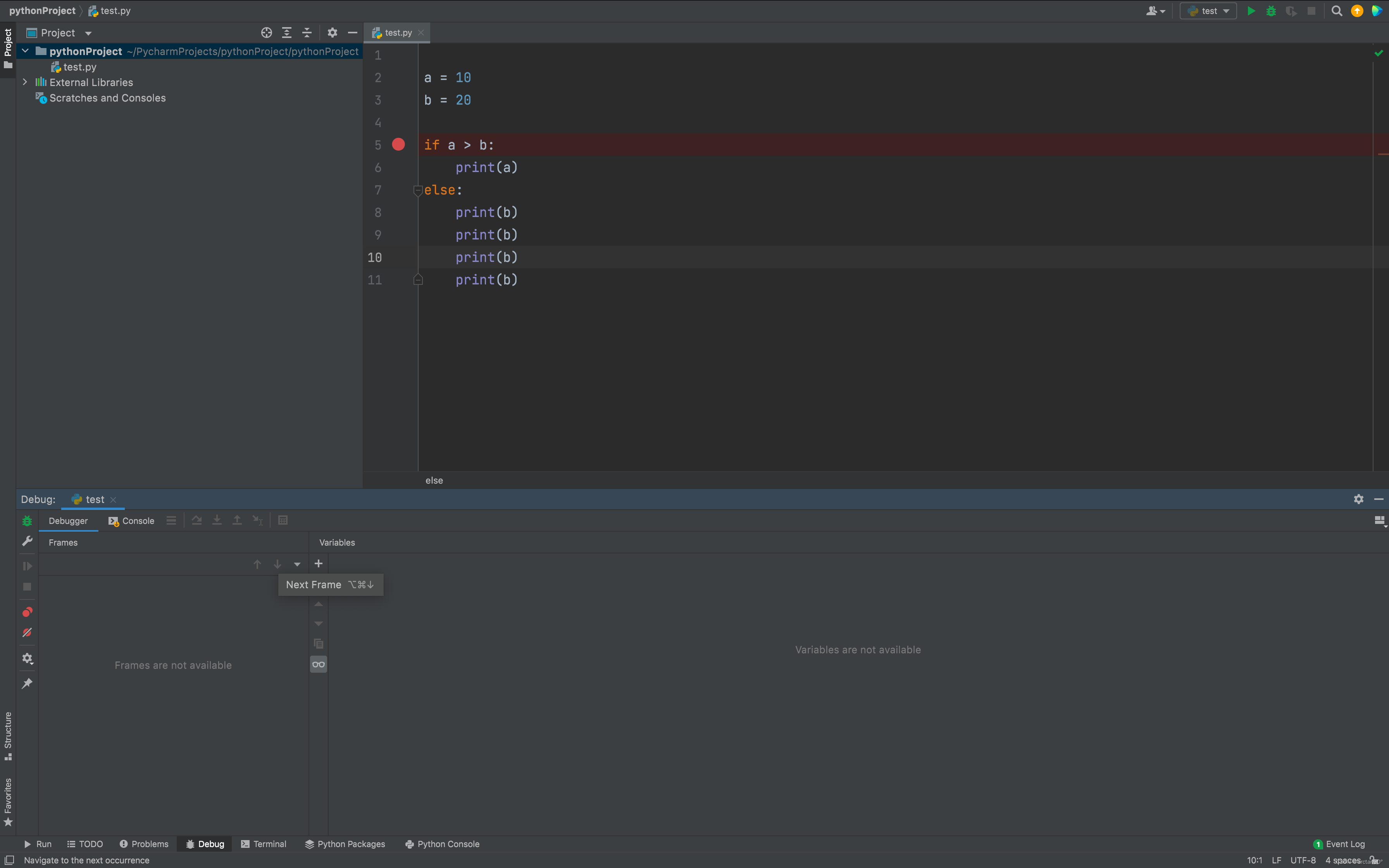1389x868 pixels.
Task: Collapse all in the Project panel
Action: pyautogui.click(x=307, y=33)
